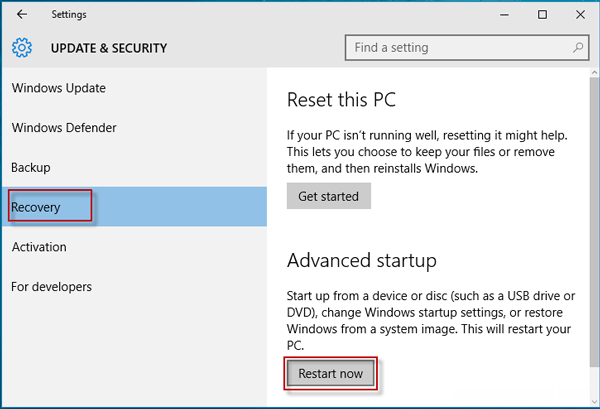Click the Reset this PC heading
The image size is (600, 409).
coord(341,100)
